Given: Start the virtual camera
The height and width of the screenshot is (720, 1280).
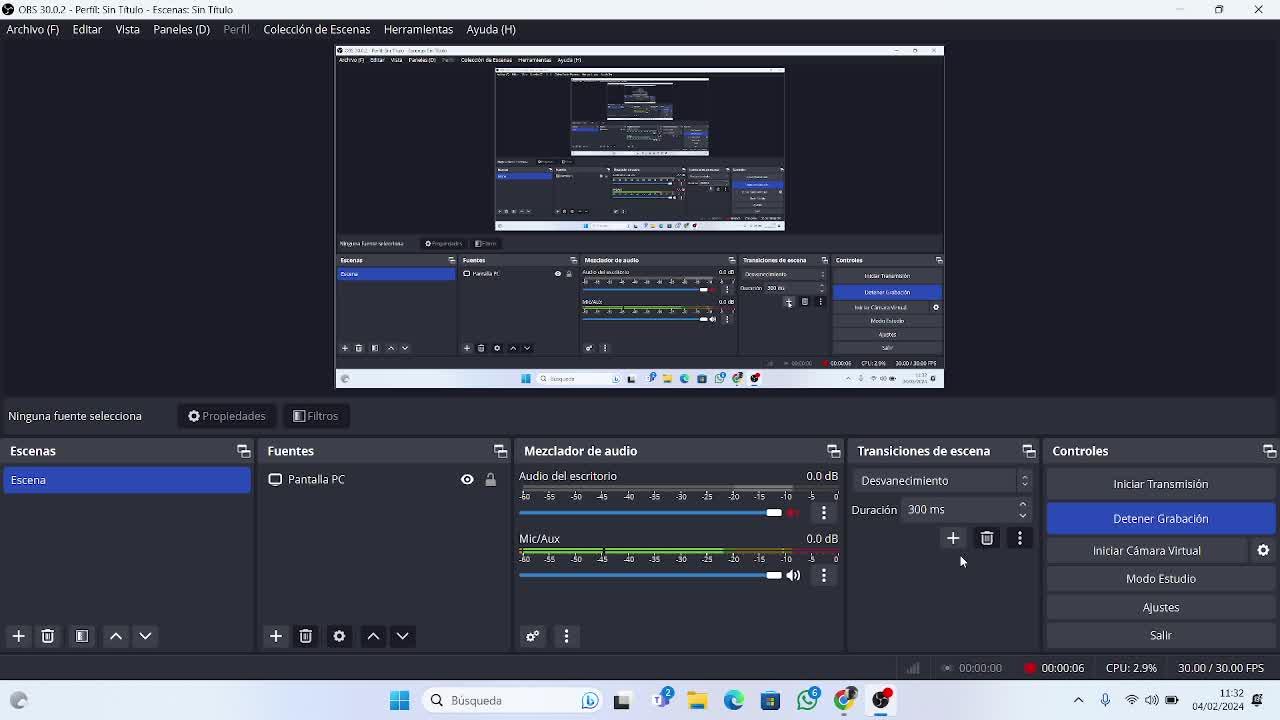Looking at the screenshot, I should pos(1146,551).
